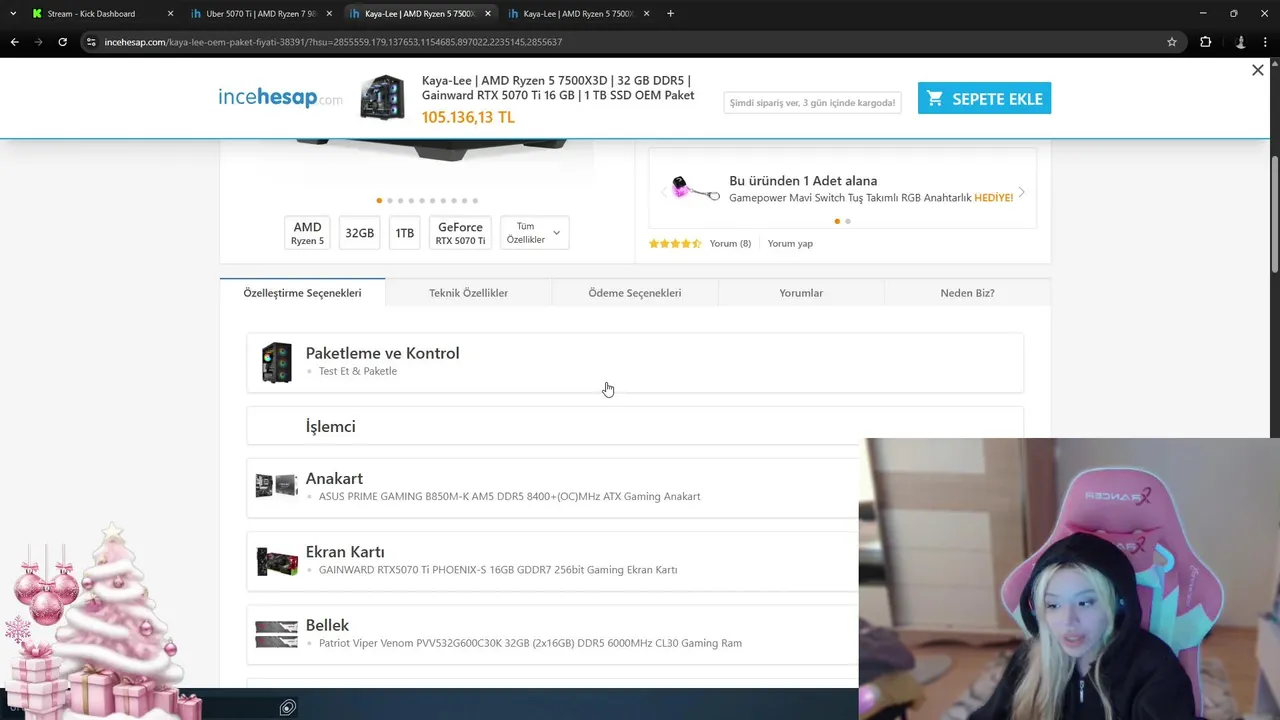The image size is (1280, 720).
Task: Open the tab search chevron in tab strip
Action: tap(12, 14)
